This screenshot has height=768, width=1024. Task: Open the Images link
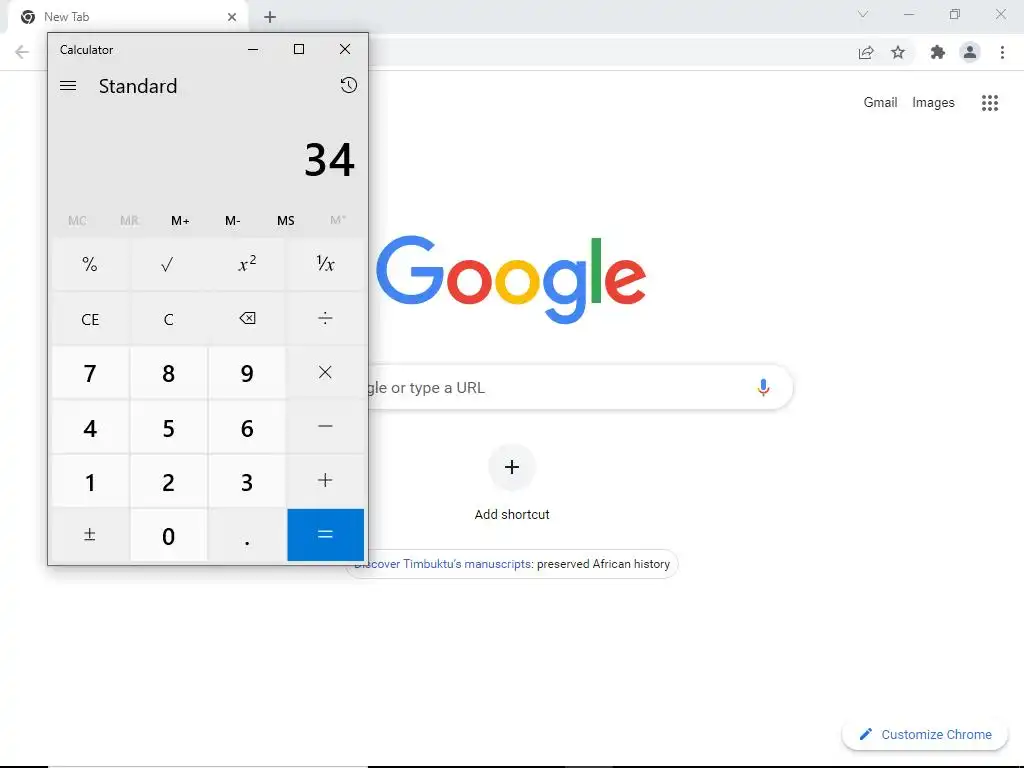[x=933, y=103]
